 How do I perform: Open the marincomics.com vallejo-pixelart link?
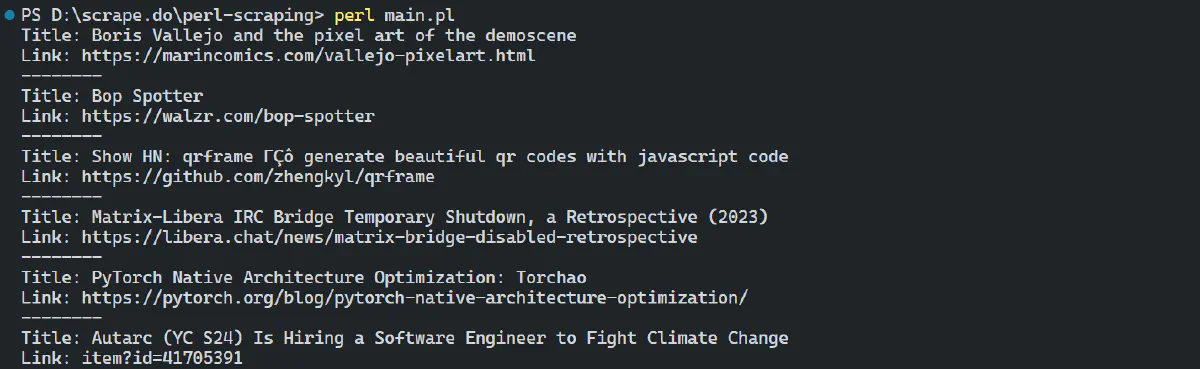click(x=308, y=56)
